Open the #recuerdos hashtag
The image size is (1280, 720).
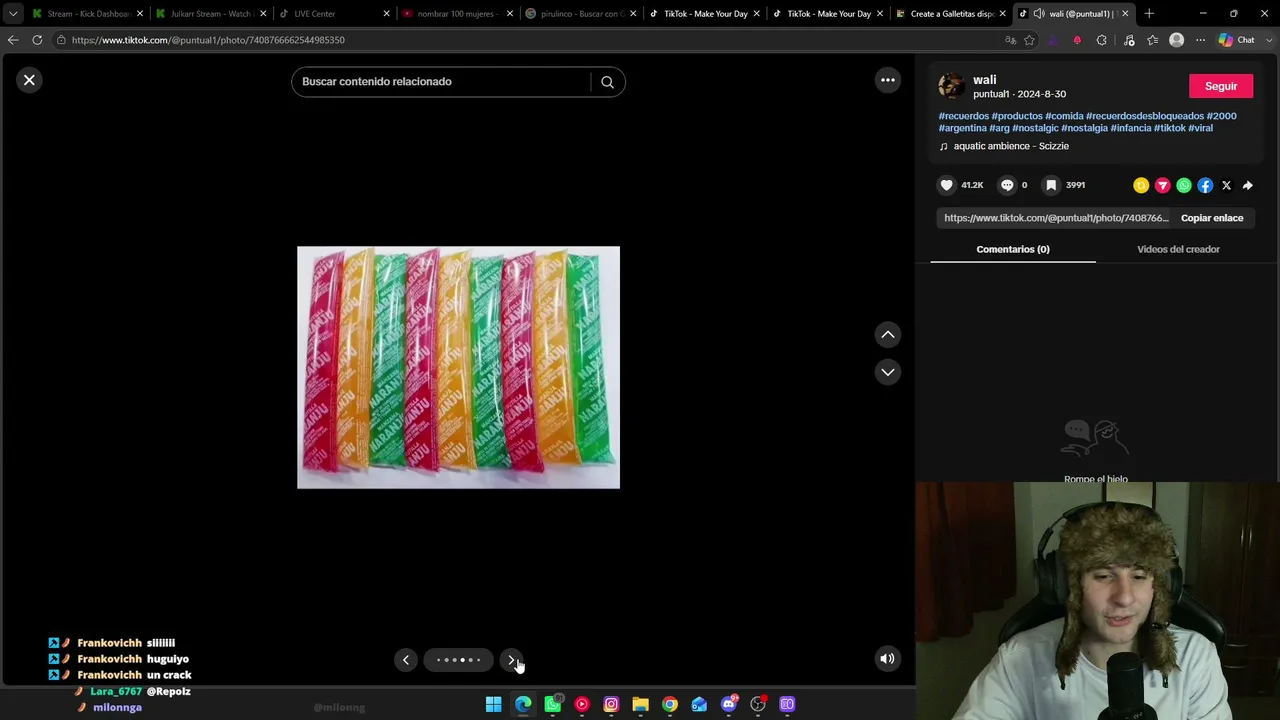click(964, 116)
